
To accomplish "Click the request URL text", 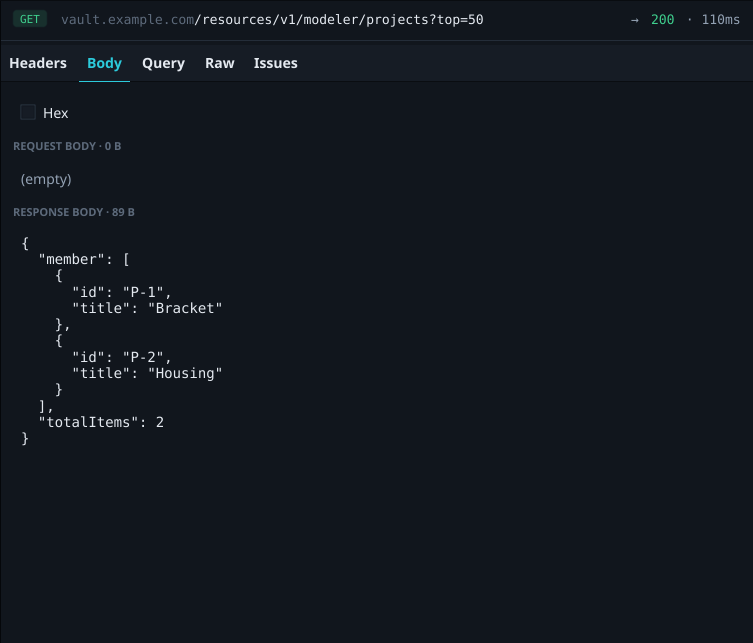I will pos(272,20).
